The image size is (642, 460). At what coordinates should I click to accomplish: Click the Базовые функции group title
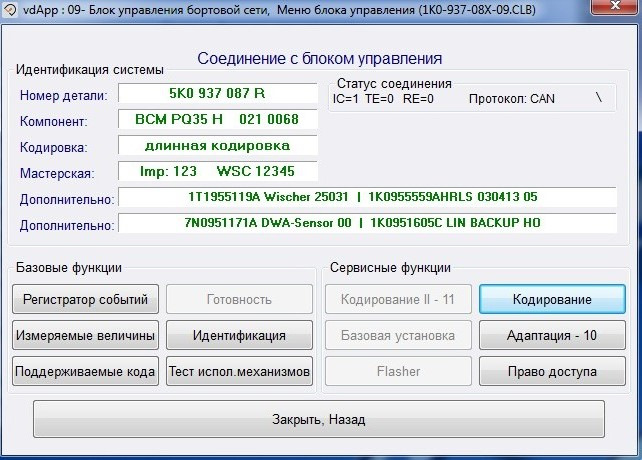[69, 267]
